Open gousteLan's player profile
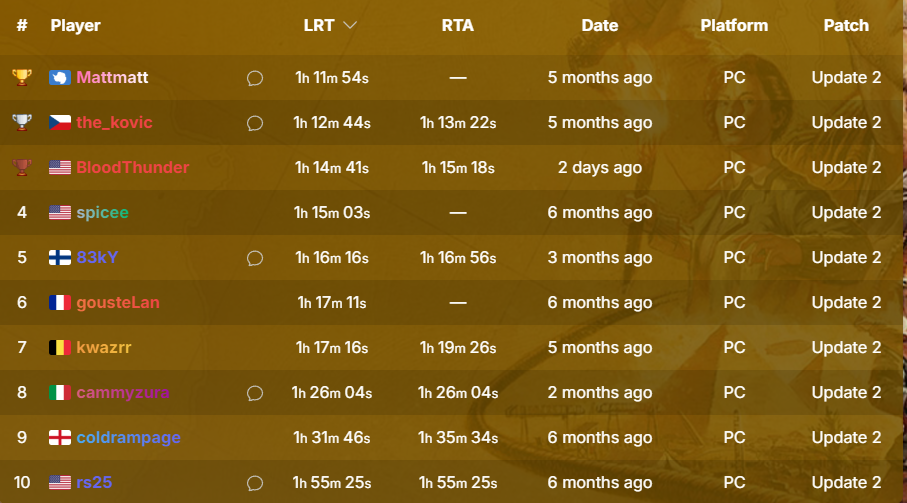Image resolution: width=907 pixels, height=503 pixels. [118, 302]
